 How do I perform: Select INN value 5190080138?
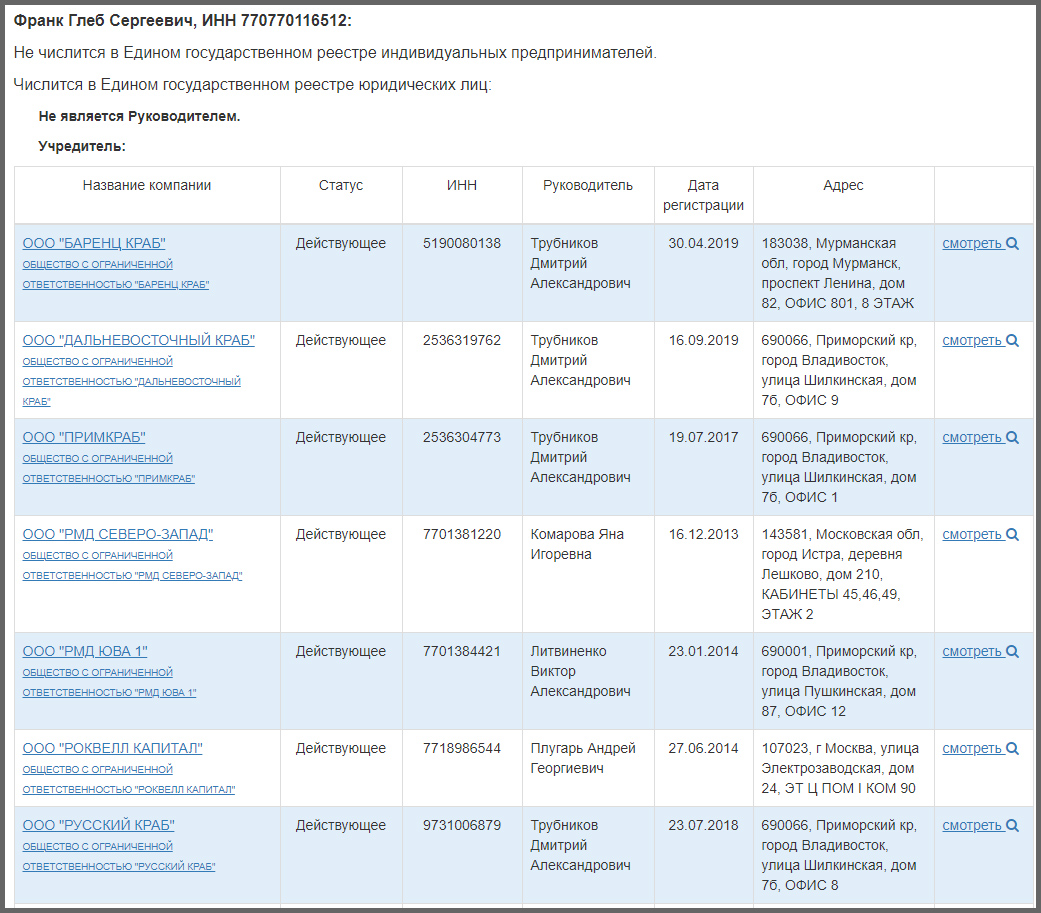462,243
